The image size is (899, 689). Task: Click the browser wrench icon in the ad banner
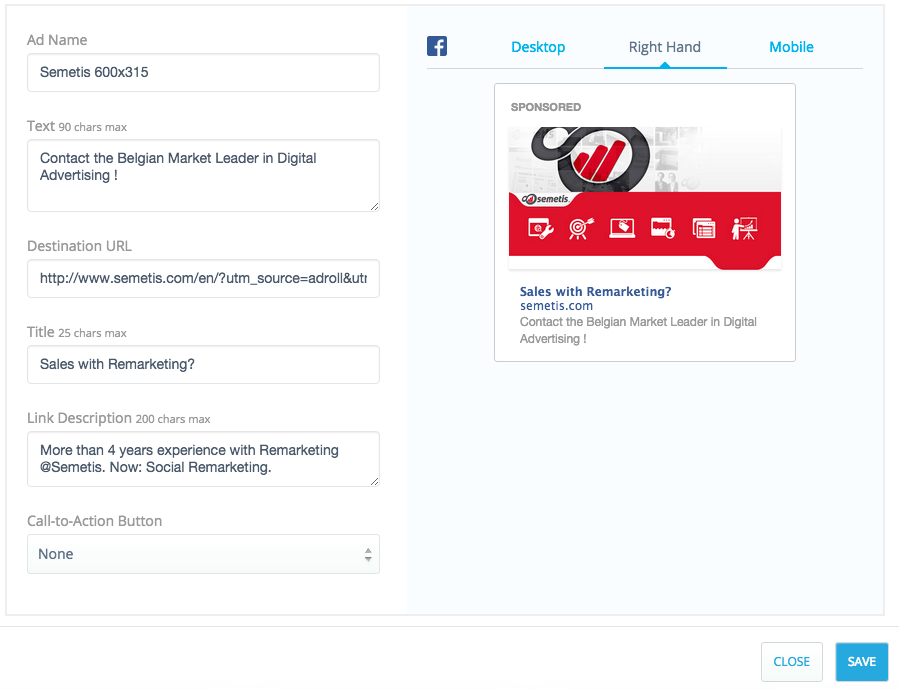click(540, 228)
